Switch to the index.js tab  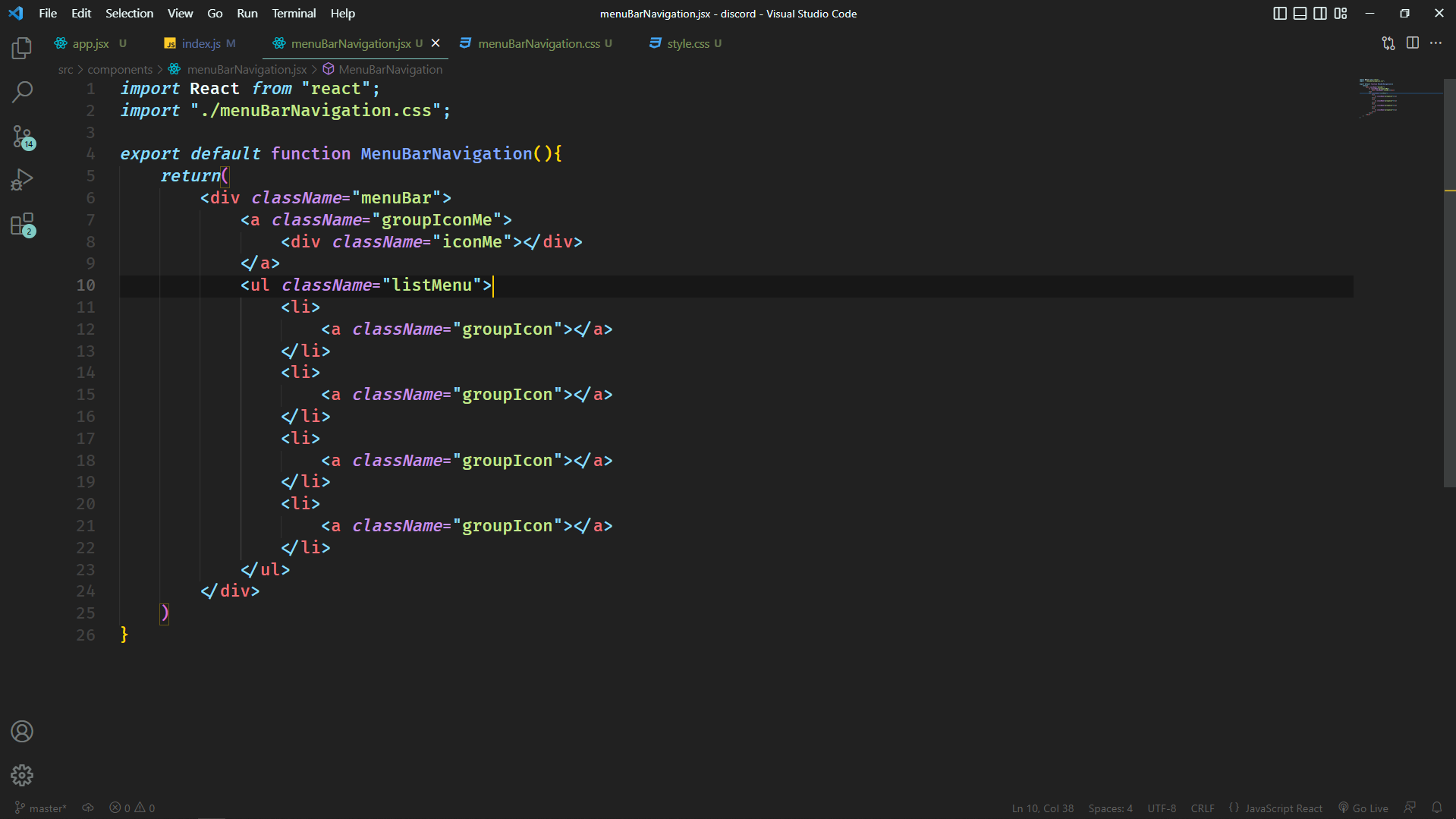click(201, 43)
